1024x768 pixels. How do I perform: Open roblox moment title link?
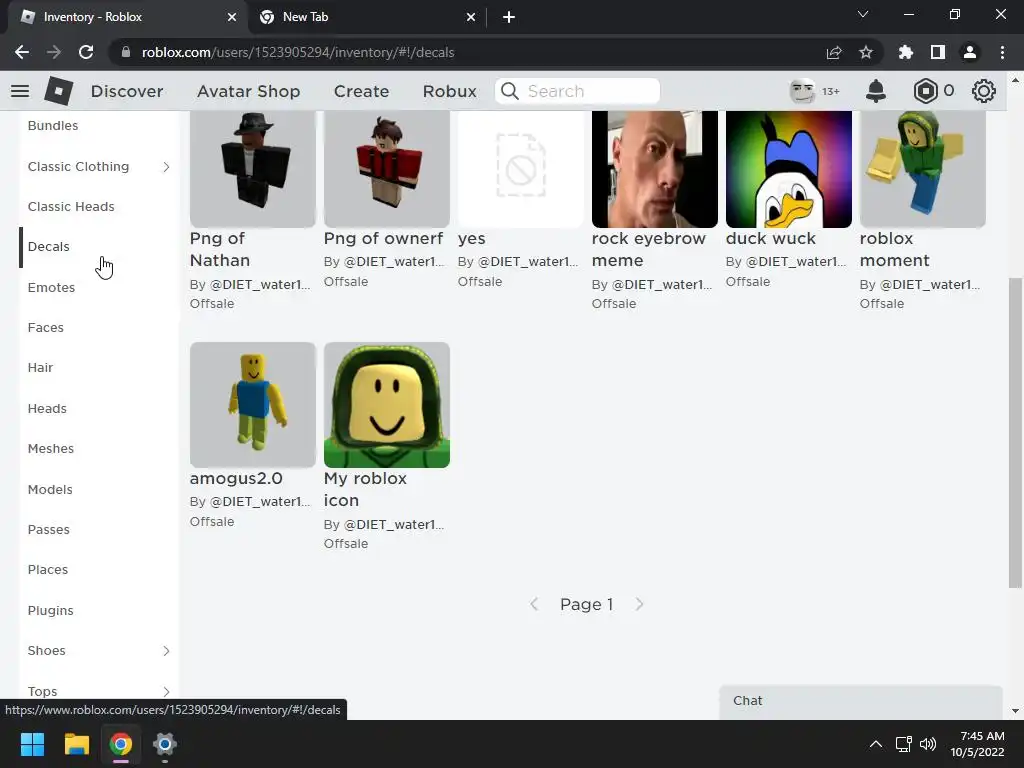[894, 249]
